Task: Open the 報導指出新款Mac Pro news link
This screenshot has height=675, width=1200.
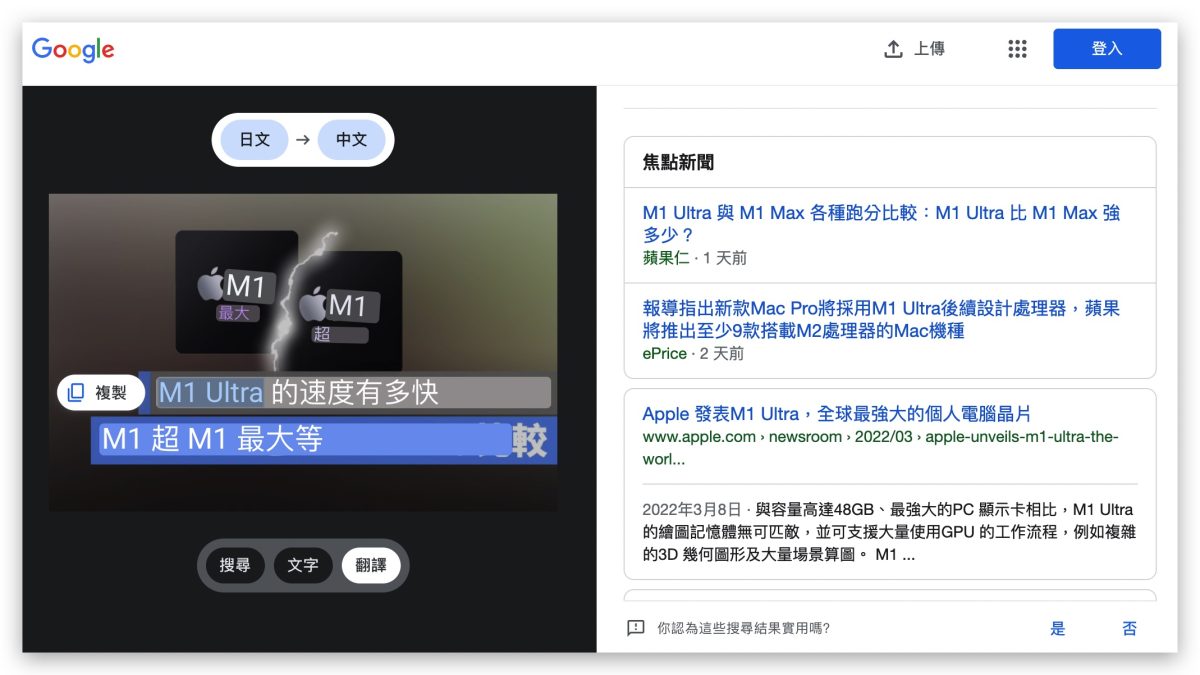Action: (x=881, y=319)
